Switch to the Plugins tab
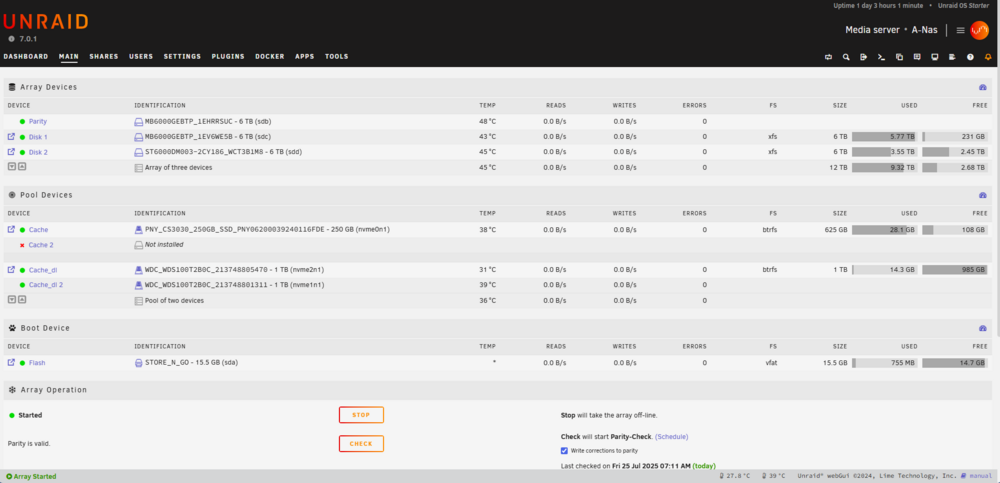Screen dimensions: 1000x483 [x=228, y=57]
